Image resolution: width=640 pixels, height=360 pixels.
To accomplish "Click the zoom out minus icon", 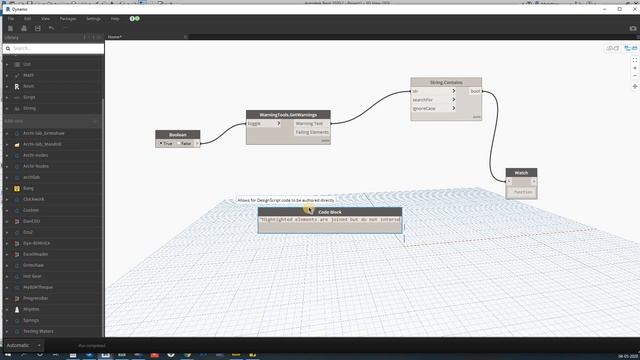I will coord(635,76).
